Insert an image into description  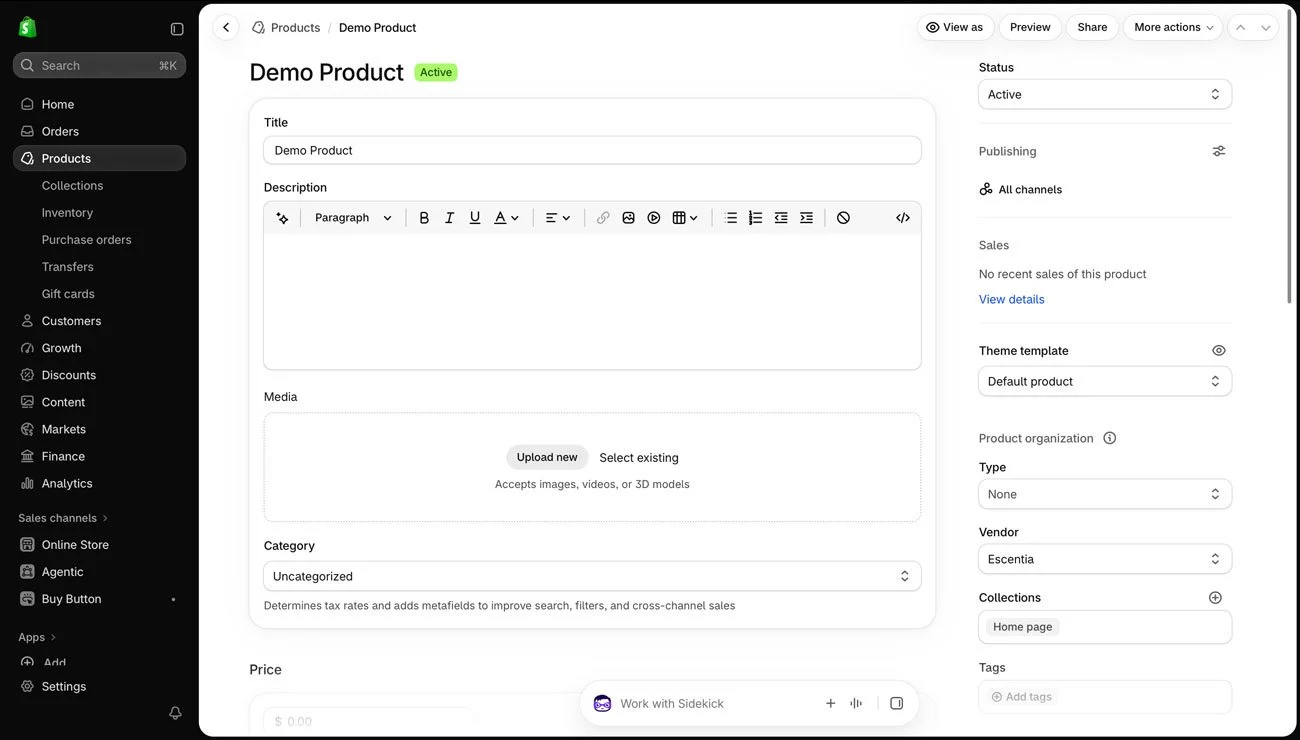(628, 218)
